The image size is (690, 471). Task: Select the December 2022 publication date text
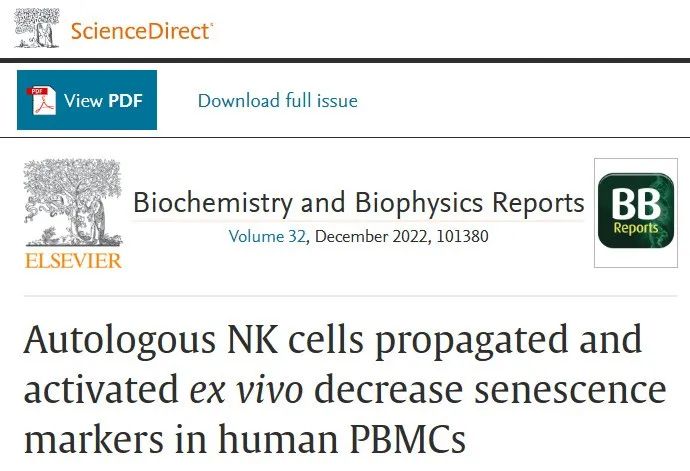click(x=371, y=236)
